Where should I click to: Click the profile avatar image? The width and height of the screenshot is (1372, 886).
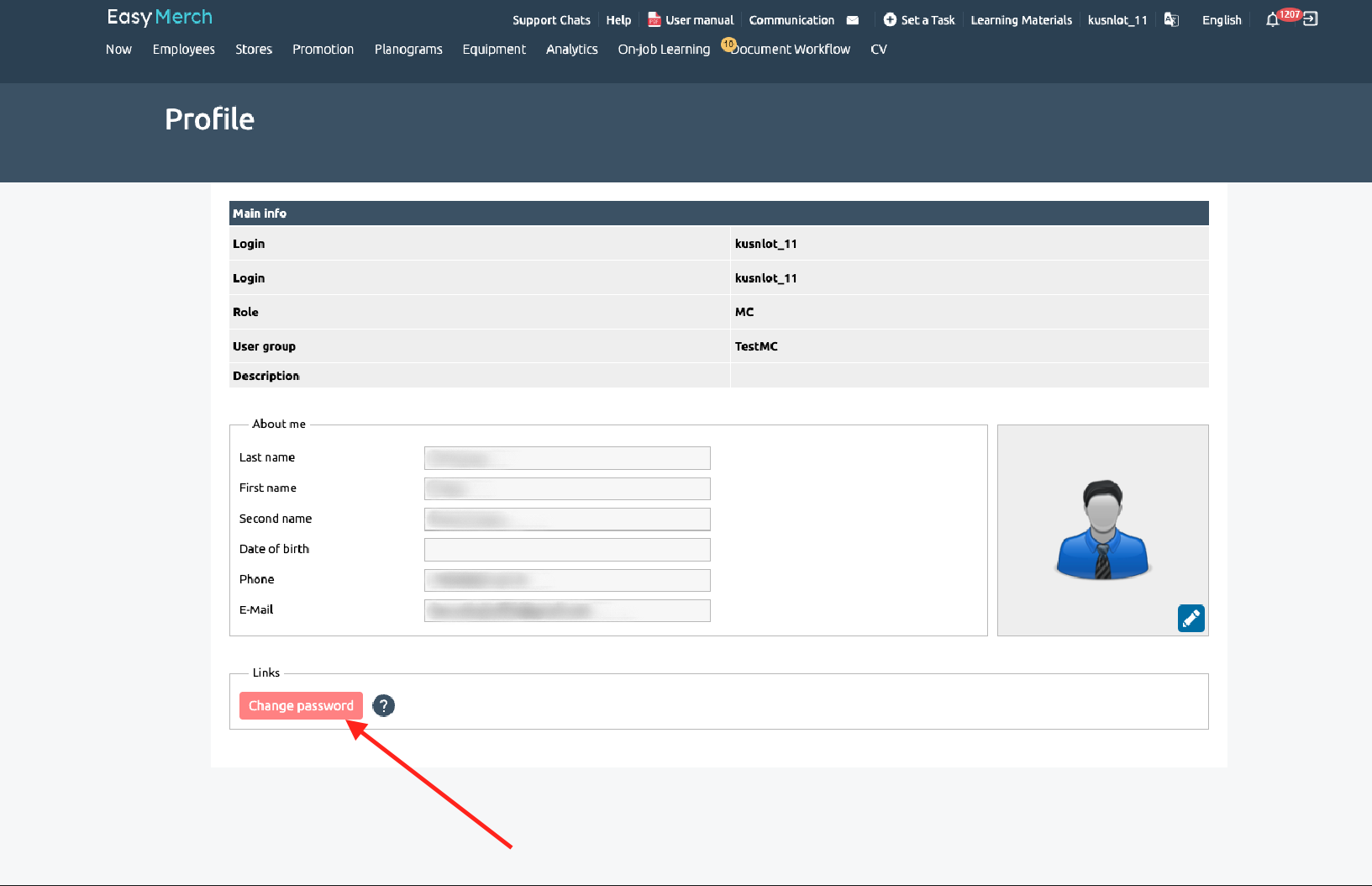tap(1101, 529)
